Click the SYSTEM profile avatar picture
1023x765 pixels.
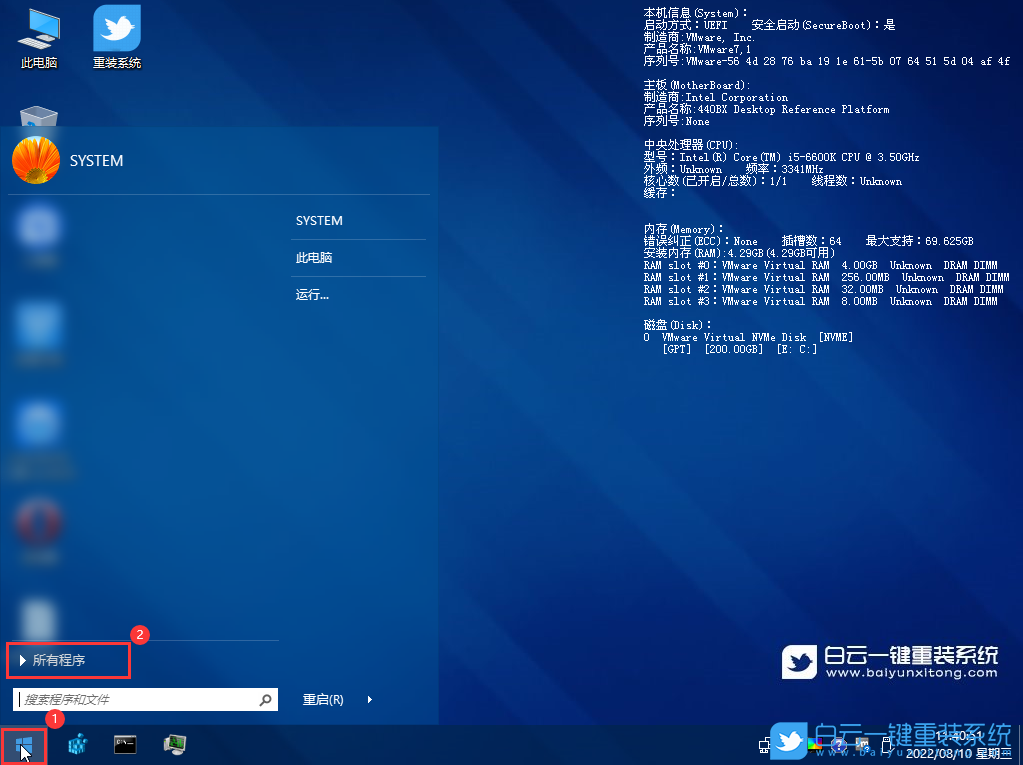pos(36,160)
